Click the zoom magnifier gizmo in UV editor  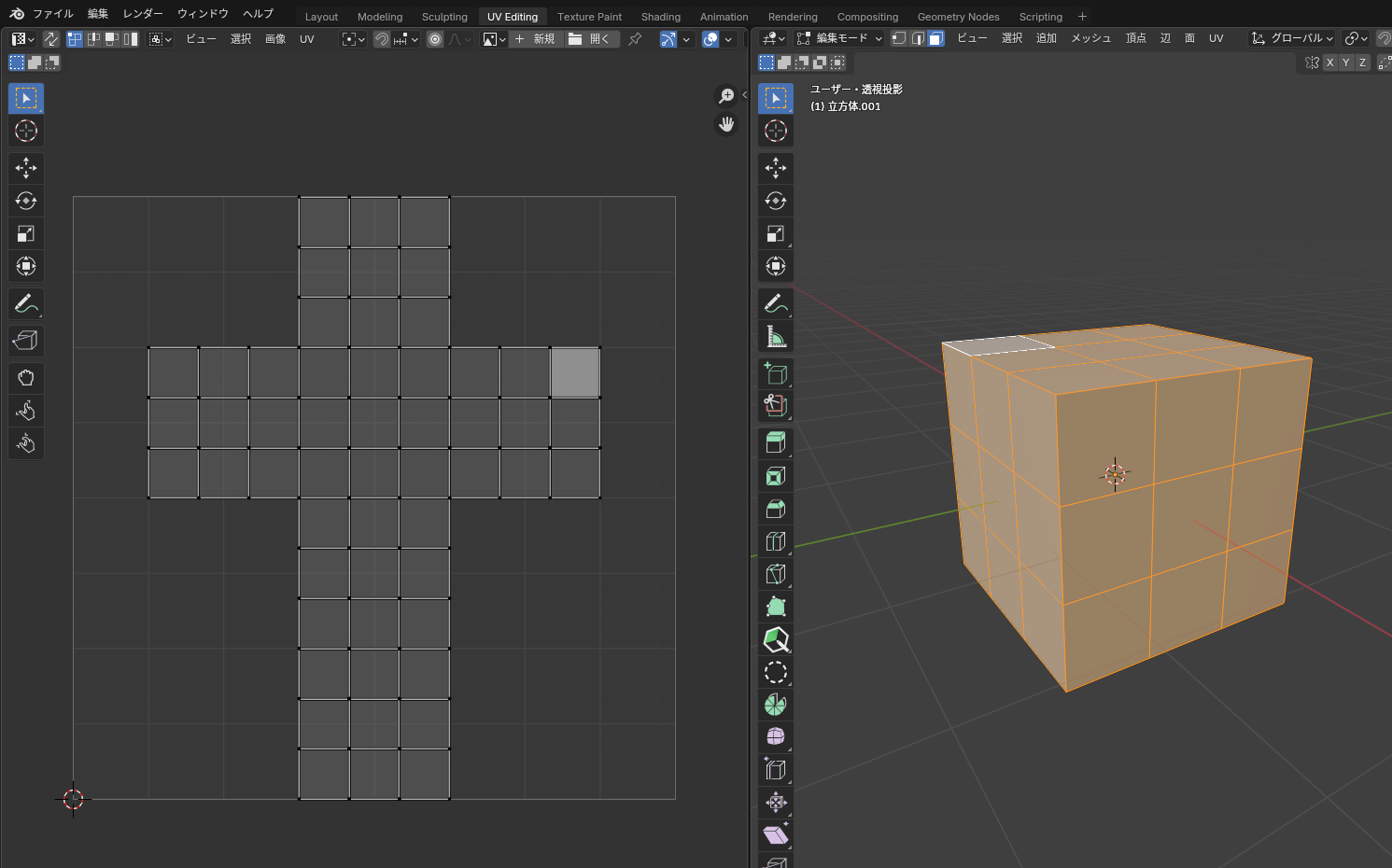[726, 96]
